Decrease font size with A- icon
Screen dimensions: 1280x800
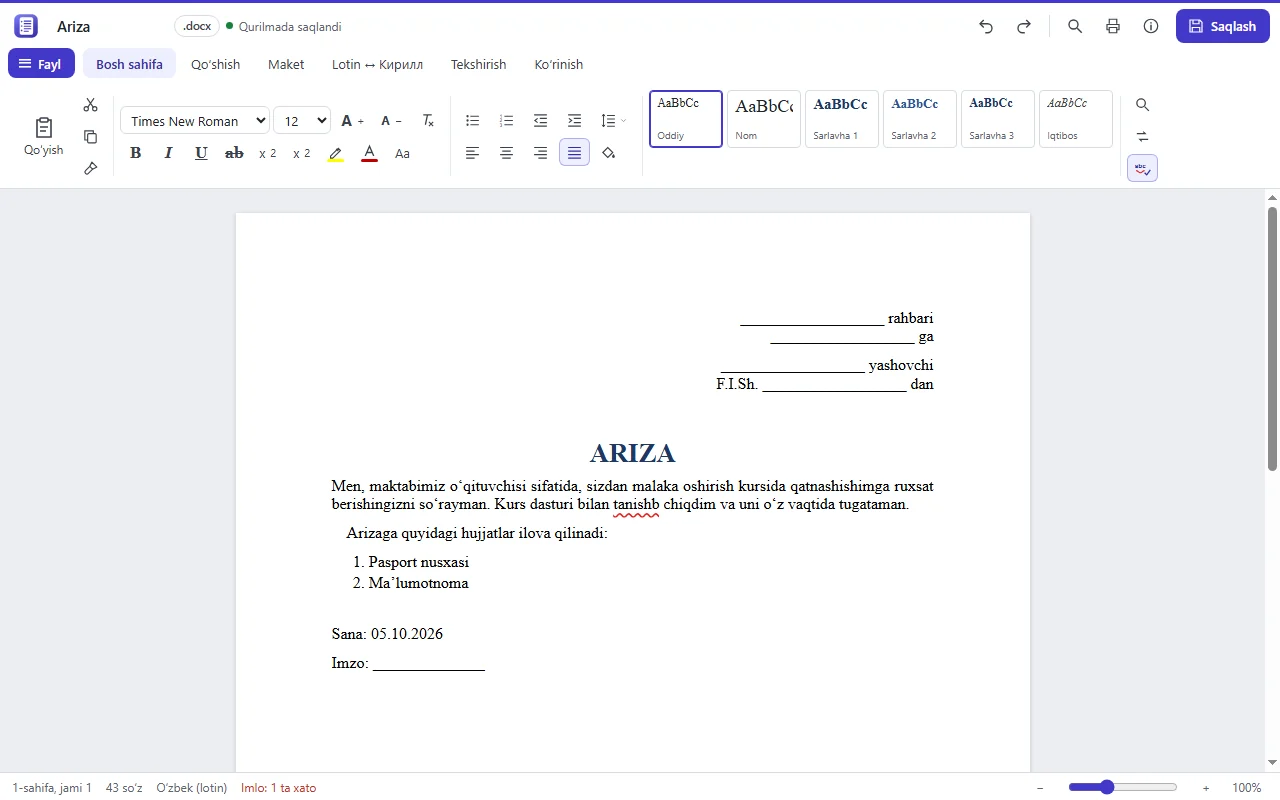[391, 121]
